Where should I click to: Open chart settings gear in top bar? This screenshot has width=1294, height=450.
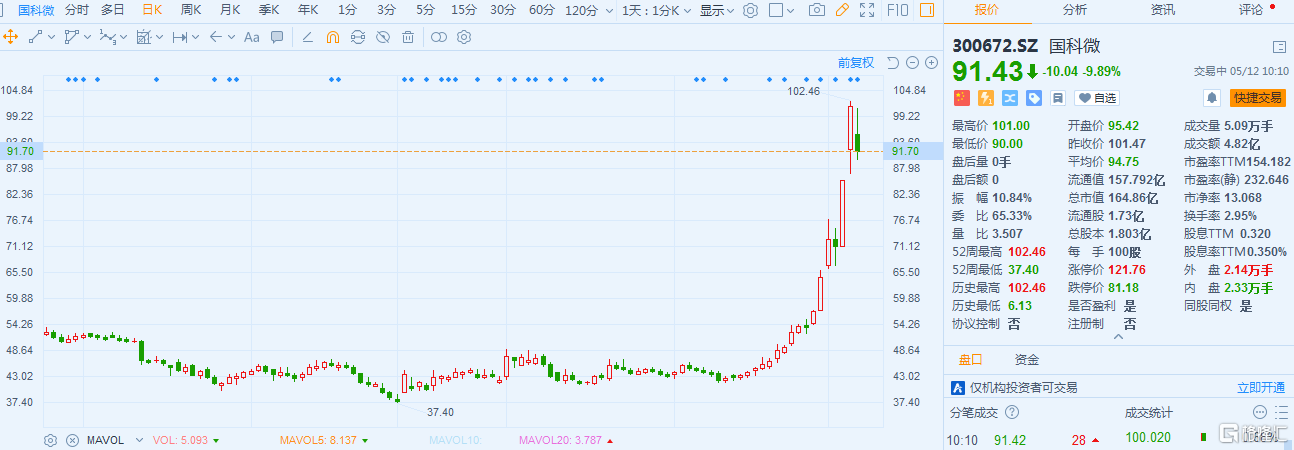click(751, 10)
